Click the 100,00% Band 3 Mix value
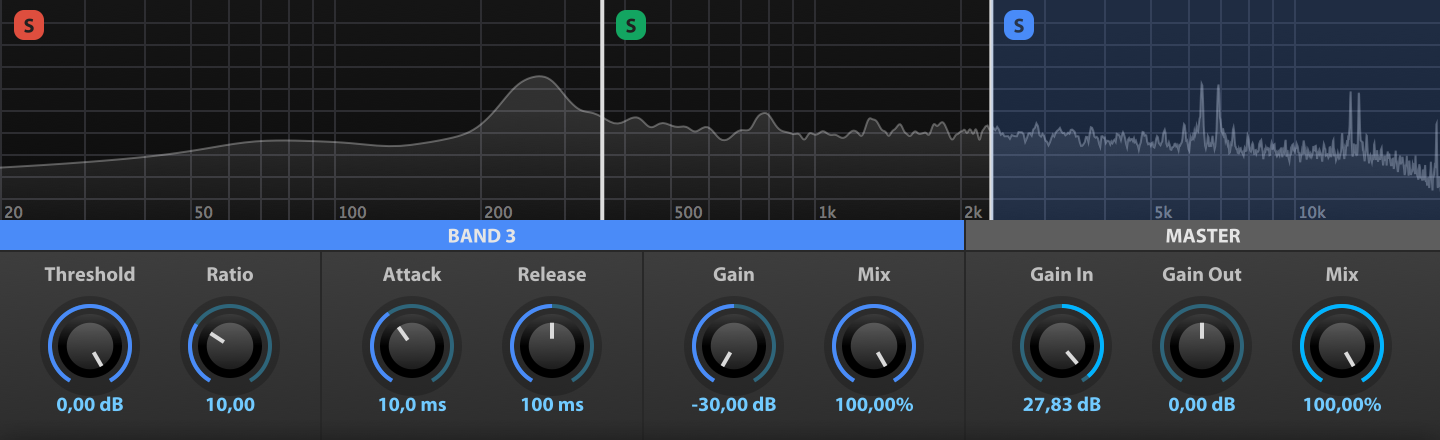This screenshot has height=440, width=1440. [x=874, y=405]
